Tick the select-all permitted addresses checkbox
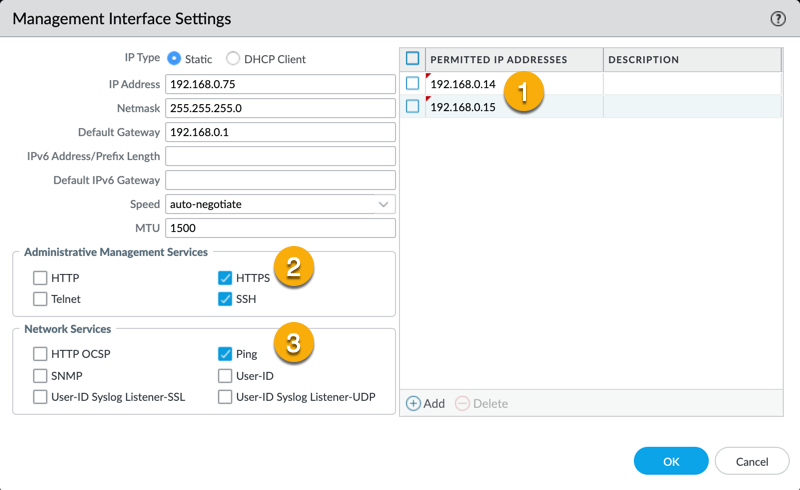The height and width of the screenshot is (490, 800). pyautogui.click(x=412, y=59)
